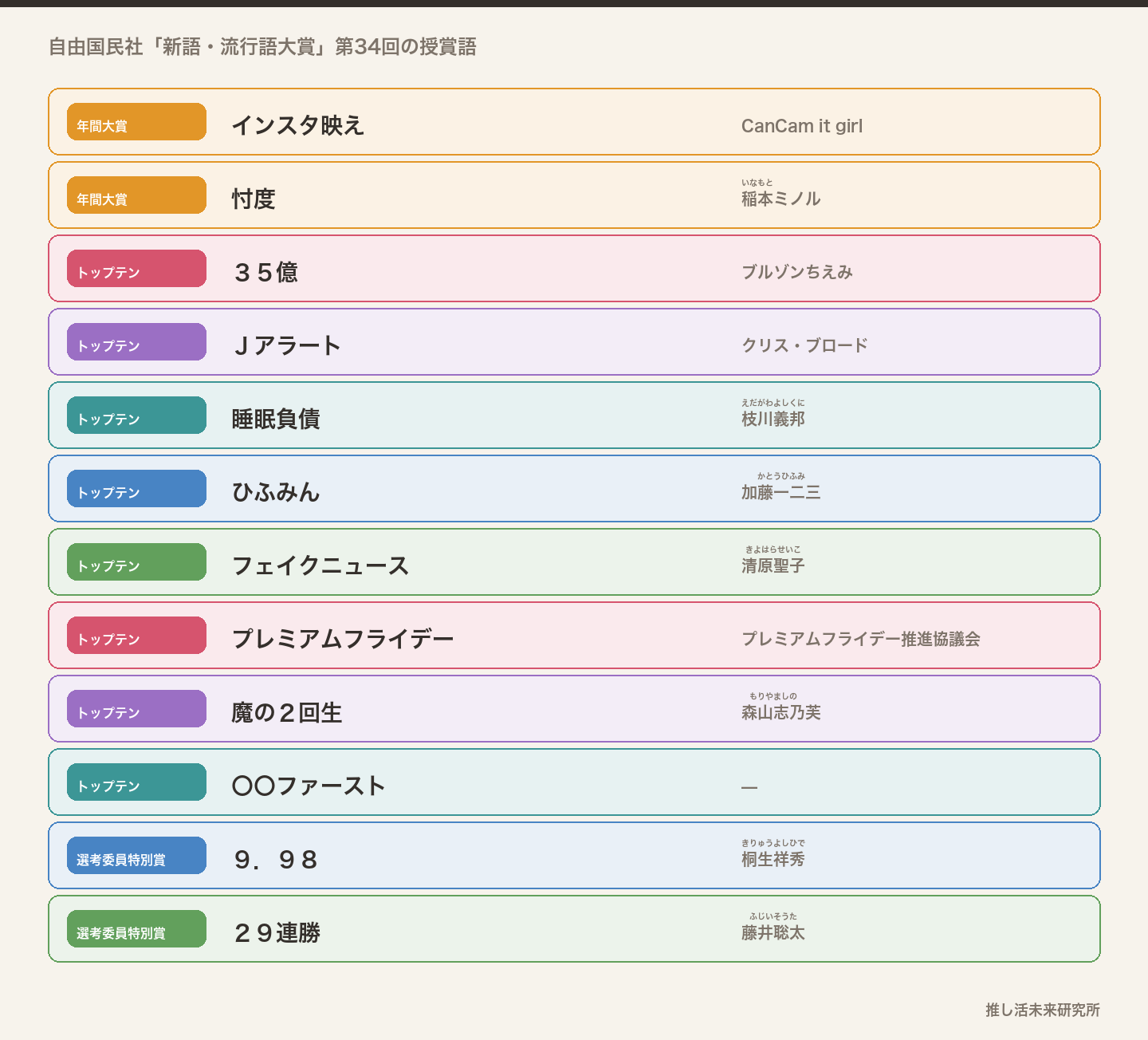Select the word ２９連勝

point(276,932)
